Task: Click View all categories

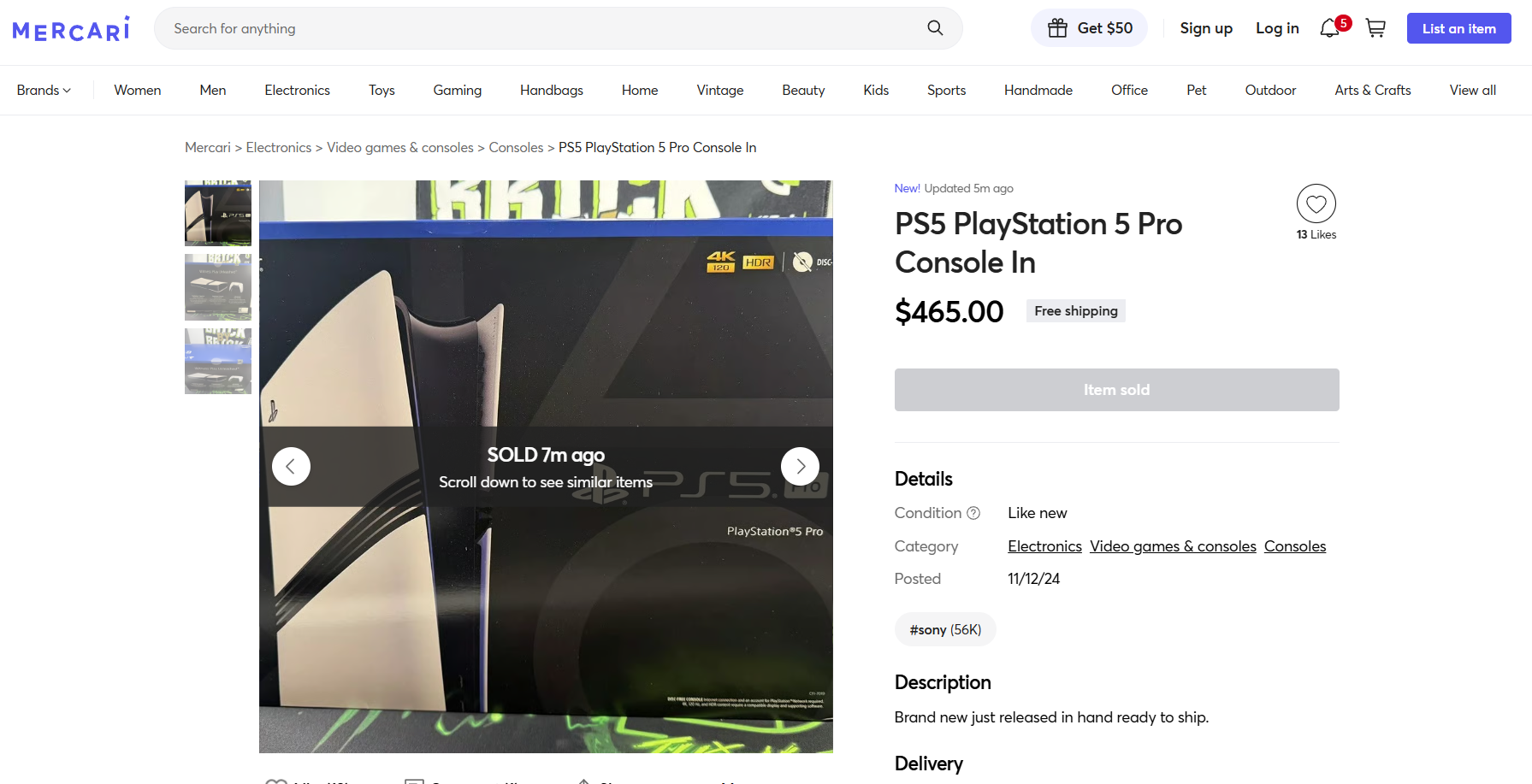Action: 1472,90
